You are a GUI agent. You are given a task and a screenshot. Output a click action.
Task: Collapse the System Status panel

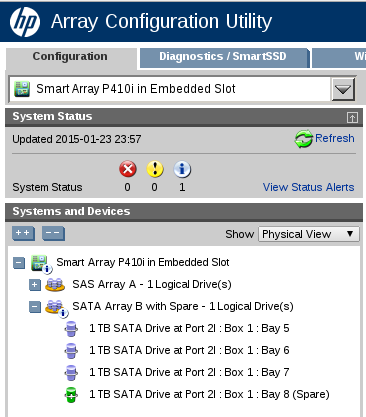352,117
